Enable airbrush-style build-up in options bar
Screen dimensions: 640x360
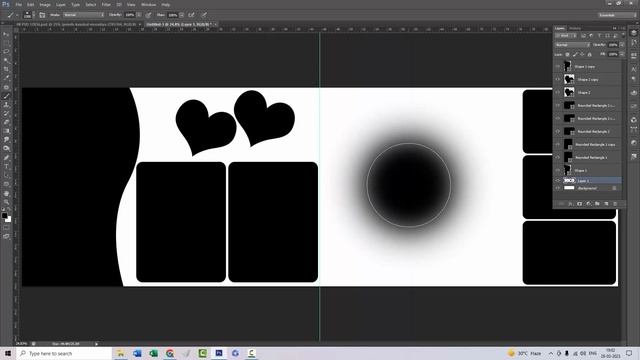click(x=191, y=15)
